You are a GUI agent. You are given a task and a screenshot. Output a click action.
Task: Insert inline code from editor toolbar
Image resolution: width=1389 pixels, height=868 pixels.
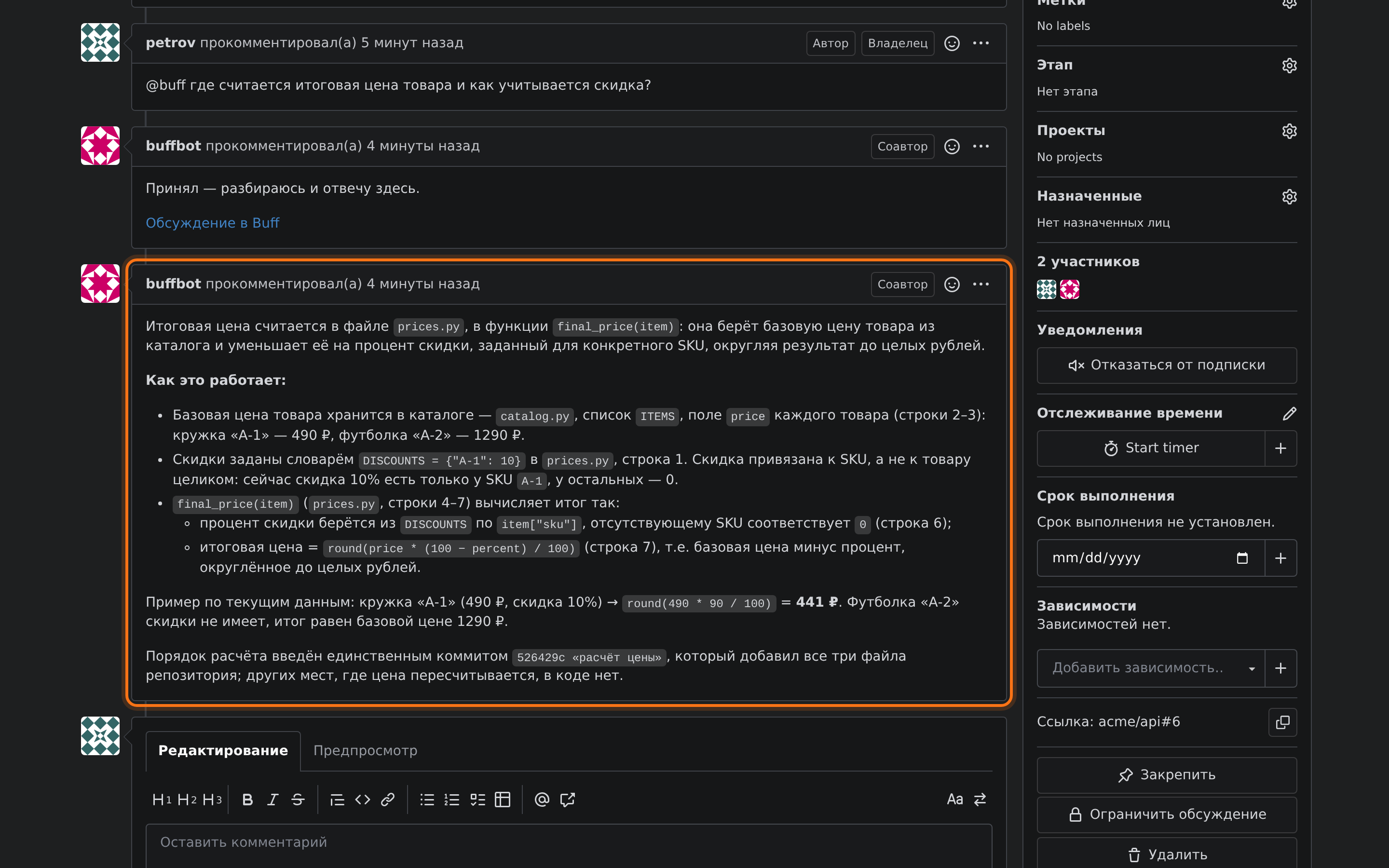pyautogui.click(x=362, y=799)
